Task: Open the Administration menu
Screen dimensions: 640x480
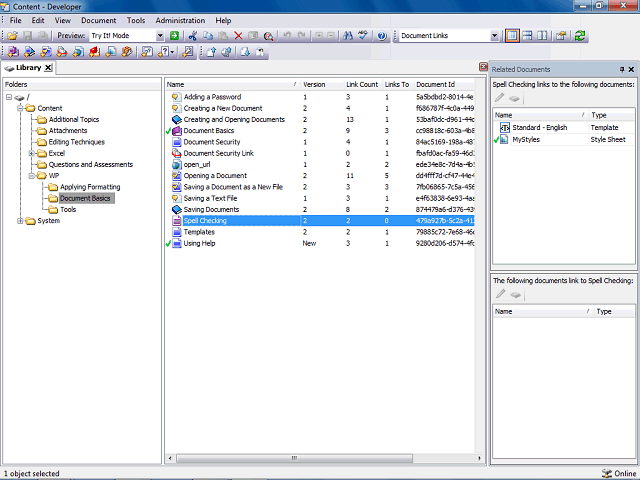Action: pyautogui.click(x=180, y=20)
